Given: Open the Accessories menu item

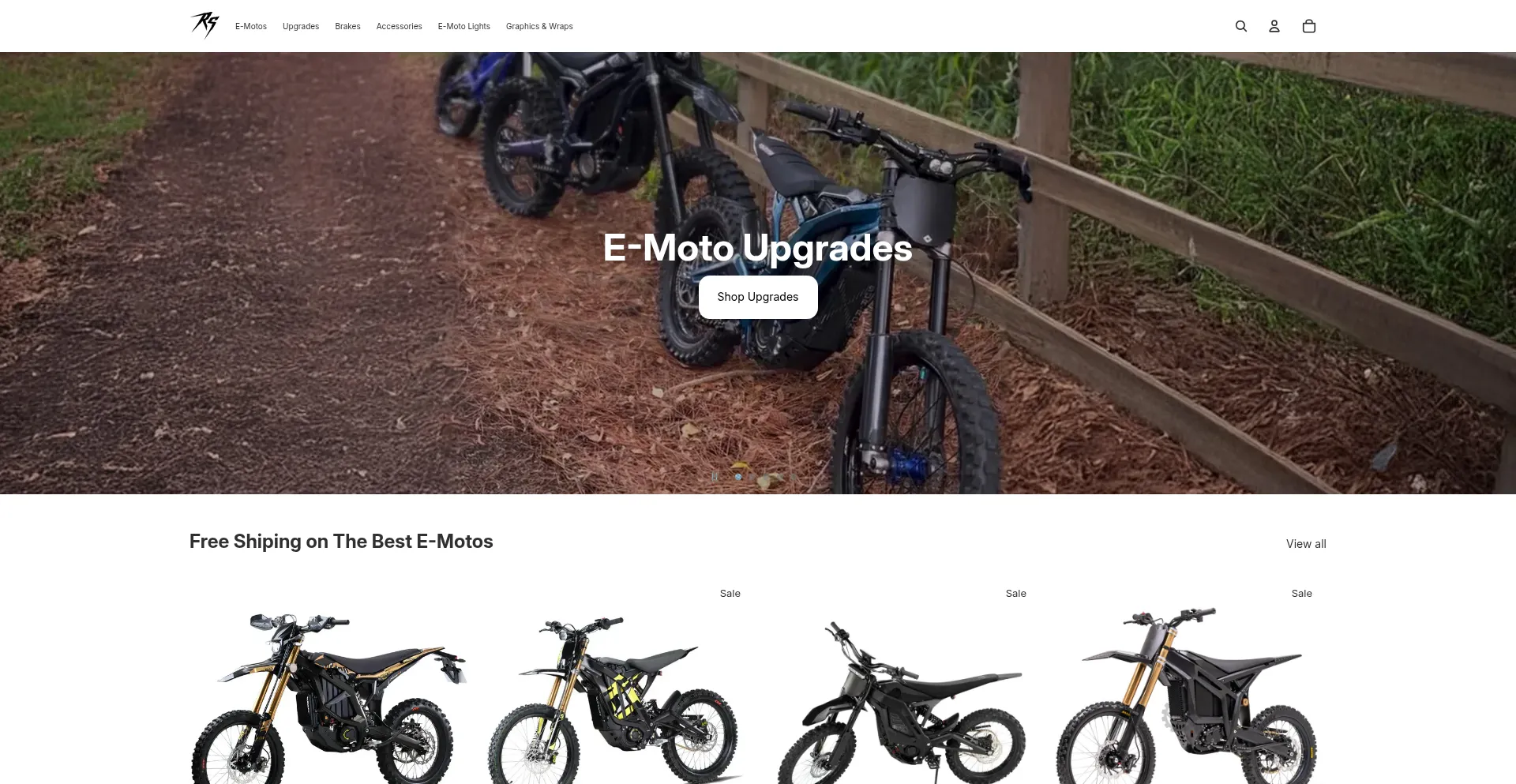Looking at the screenshot, I should coord(399,26).
